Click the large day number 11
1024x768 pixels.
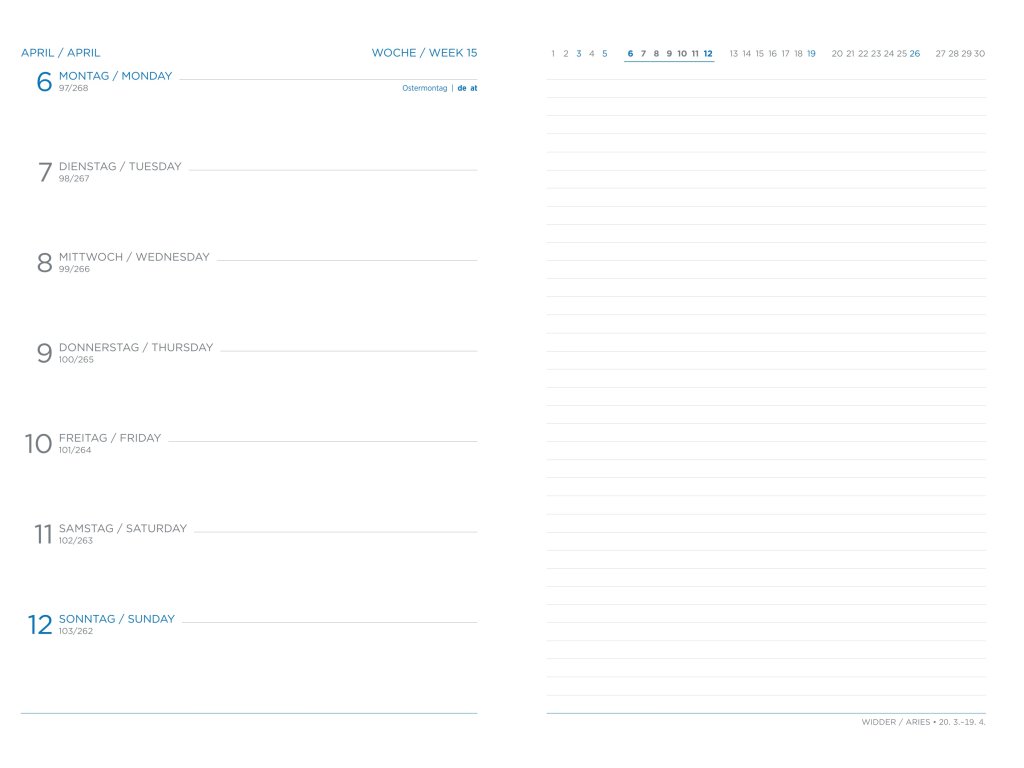(43, 534)
